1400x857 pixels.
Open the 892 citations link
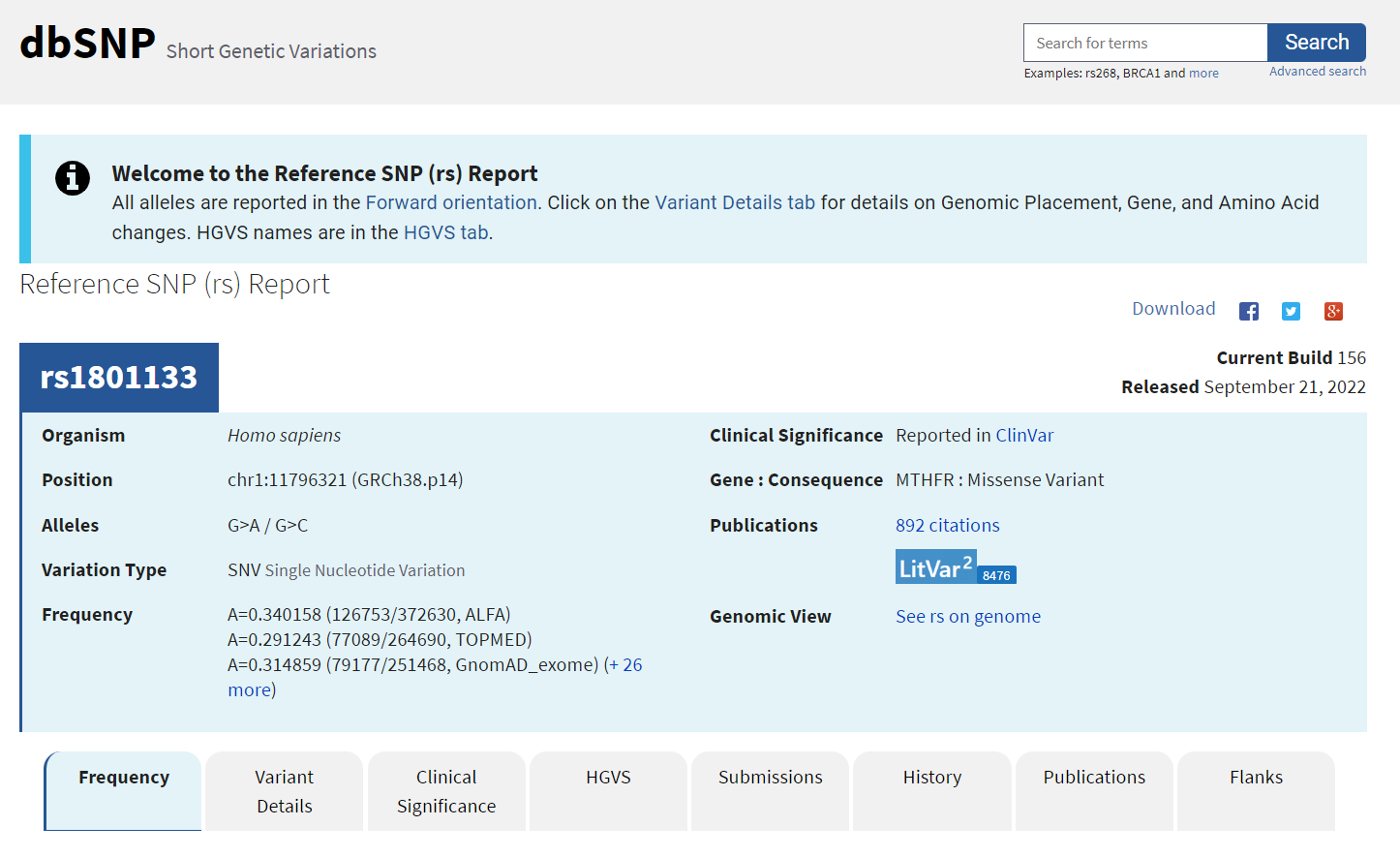947,526
